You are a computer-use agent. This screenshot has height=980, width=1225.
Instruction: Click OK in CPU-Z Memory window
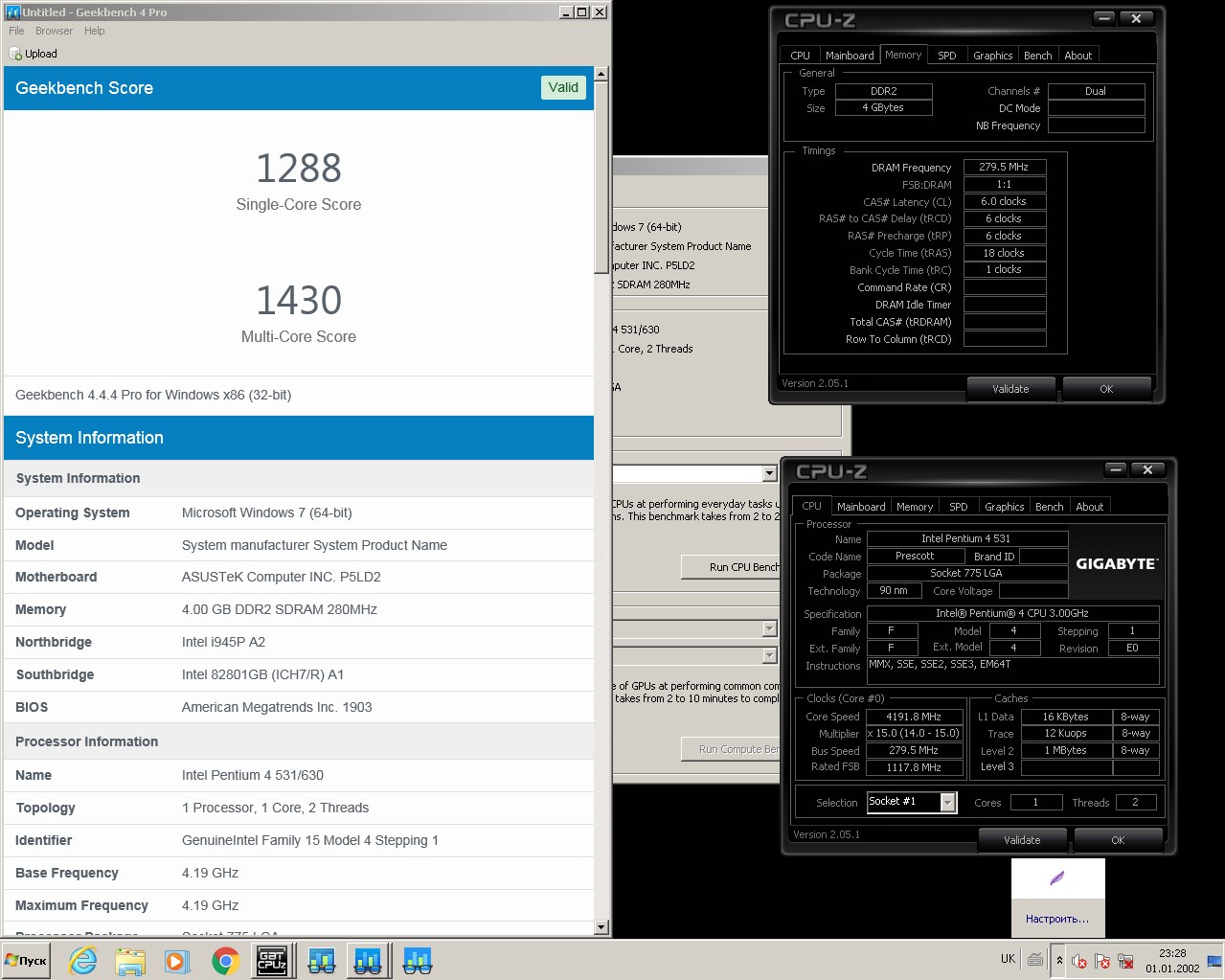tap(1106, 389)
